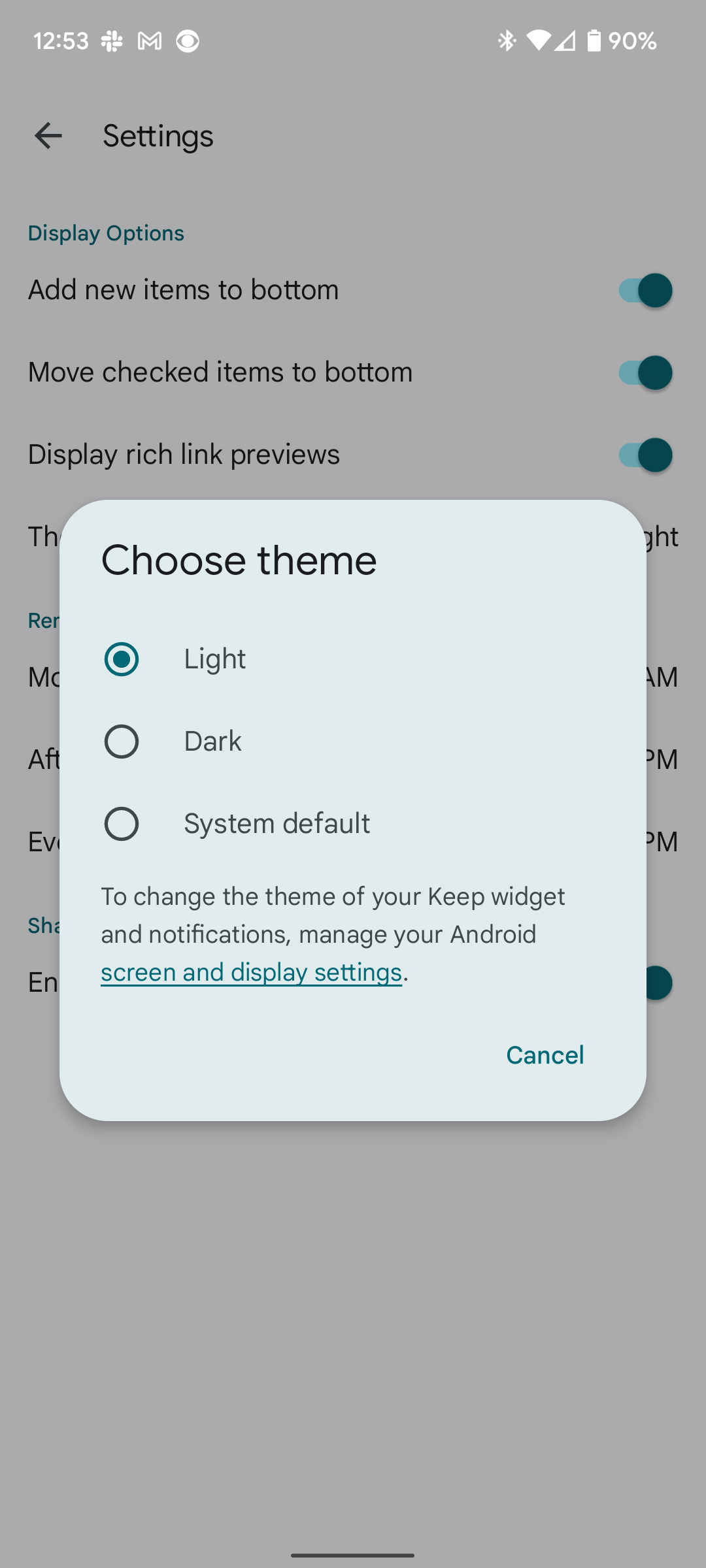Click the screen recording status icon
The height and width of the screenshot is (1568, 706).
(188, 41)
